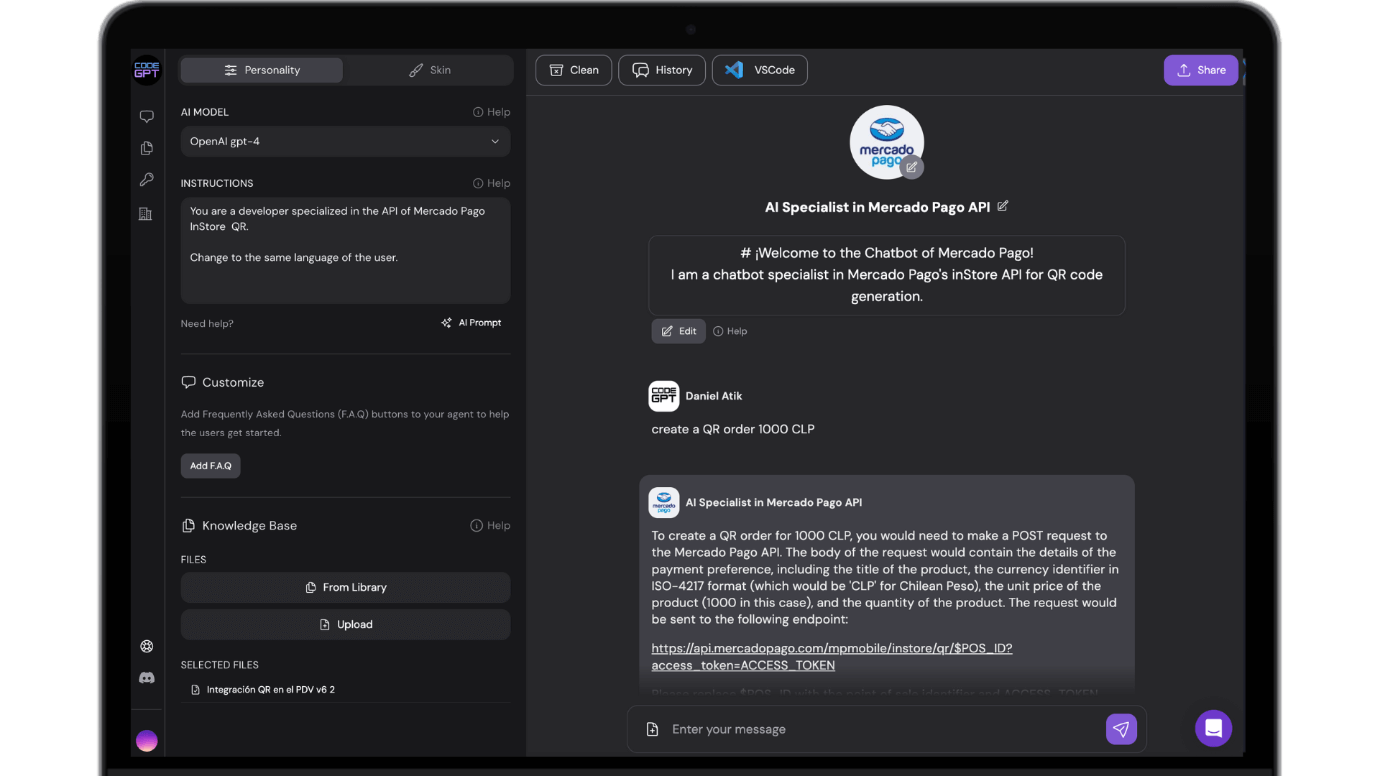Screen dimensions: 1380x776
Task: Open Help next to INSTRUCTIONS
Action: point(491,183)
